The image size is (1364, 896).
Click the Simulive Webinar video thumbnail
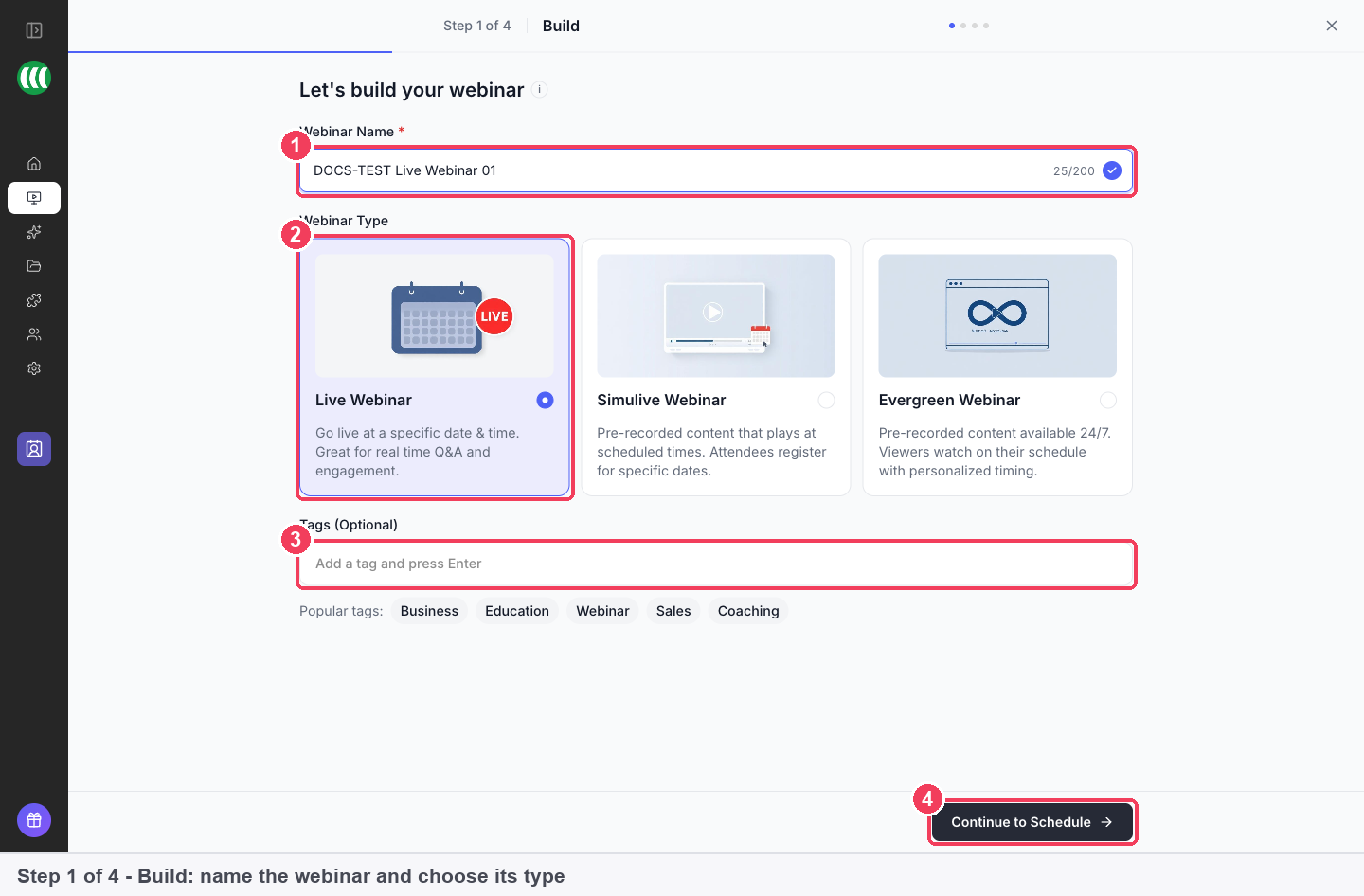coord(716,316)
